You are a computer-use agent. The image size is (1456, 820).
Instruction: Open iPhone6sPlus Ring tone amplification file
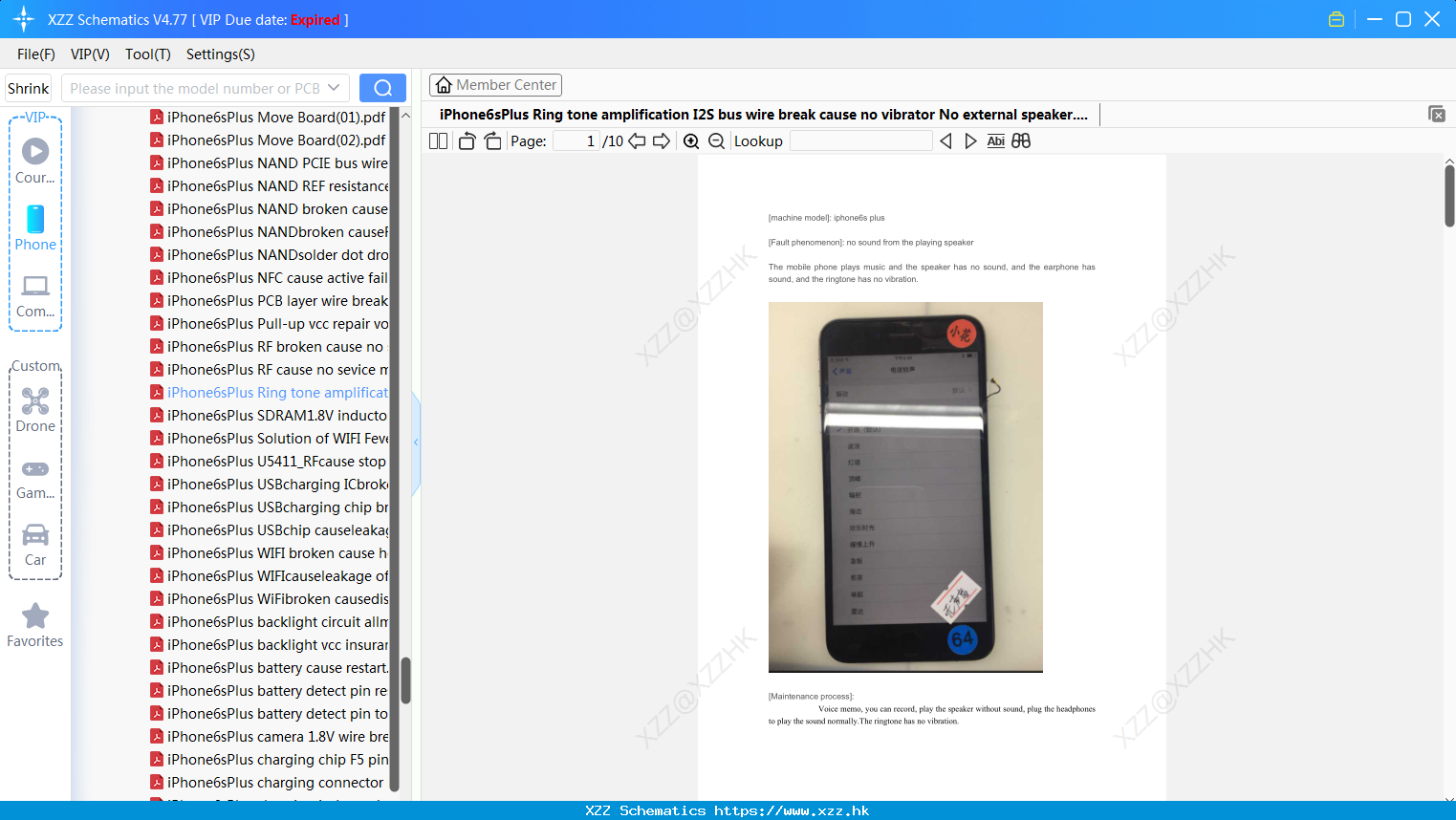pyautogui.click(x=269, y=393)
